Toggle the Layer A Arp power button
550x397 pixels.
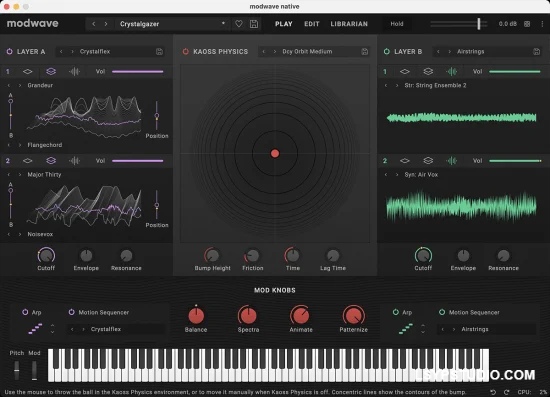point(25,312)
